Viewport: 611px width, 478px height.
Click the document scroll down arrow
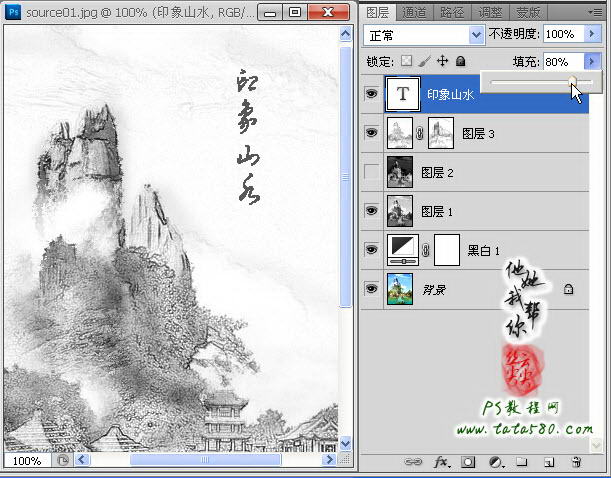pyautogui.click(x=345, y=443)
